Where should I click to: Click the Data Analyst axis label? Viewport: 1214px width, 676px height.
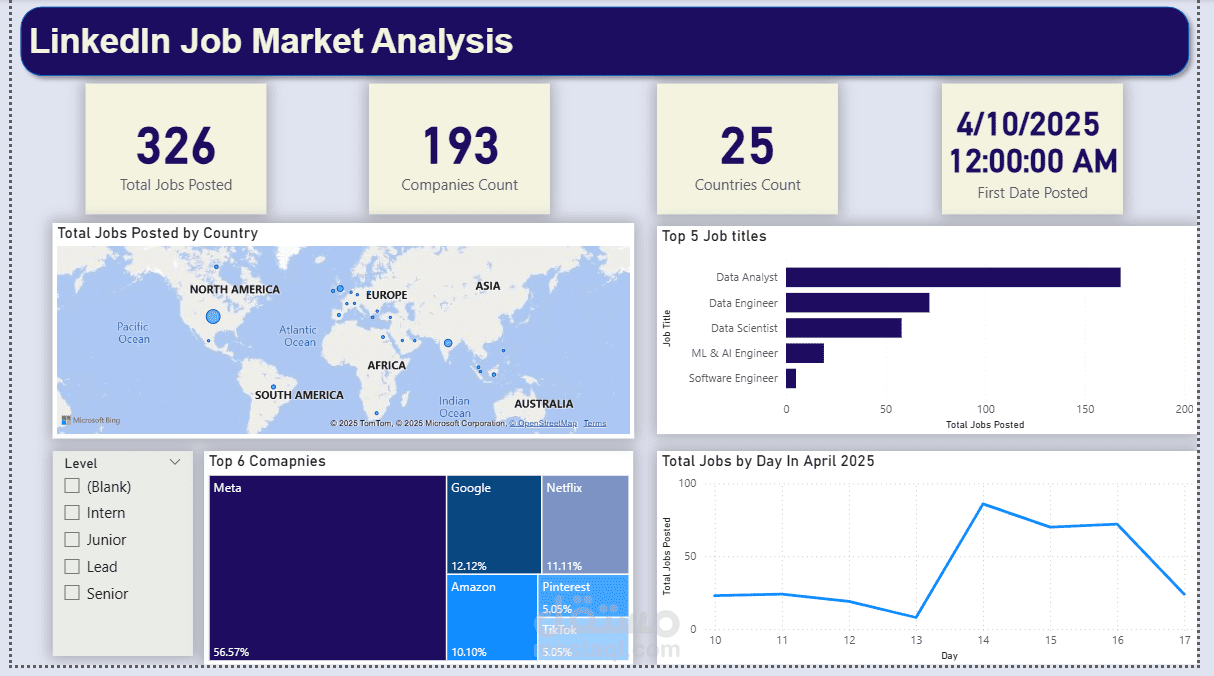(x=747, y=277)
